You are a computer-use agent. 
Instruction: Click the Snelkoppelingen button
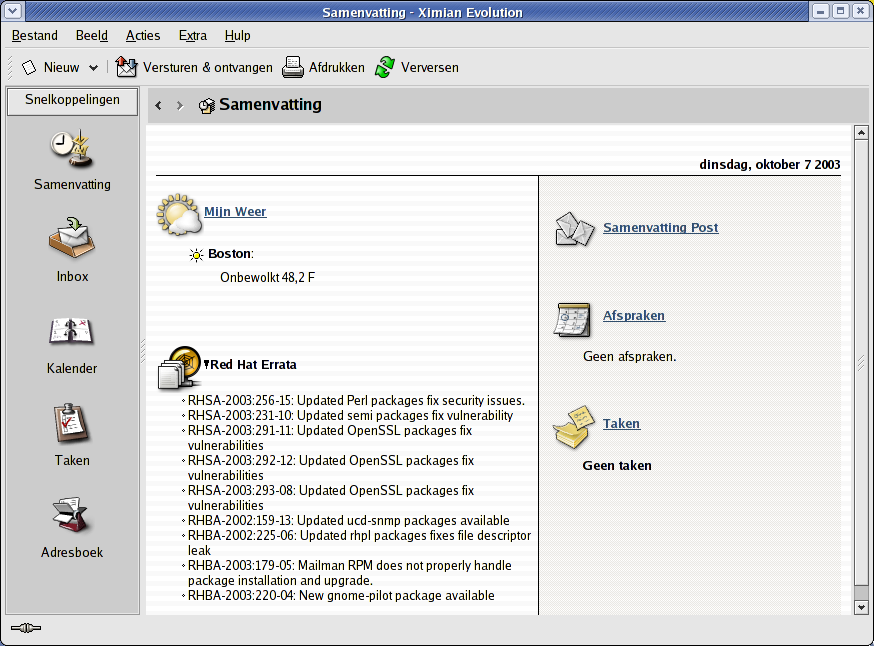(x=72, y=101)
